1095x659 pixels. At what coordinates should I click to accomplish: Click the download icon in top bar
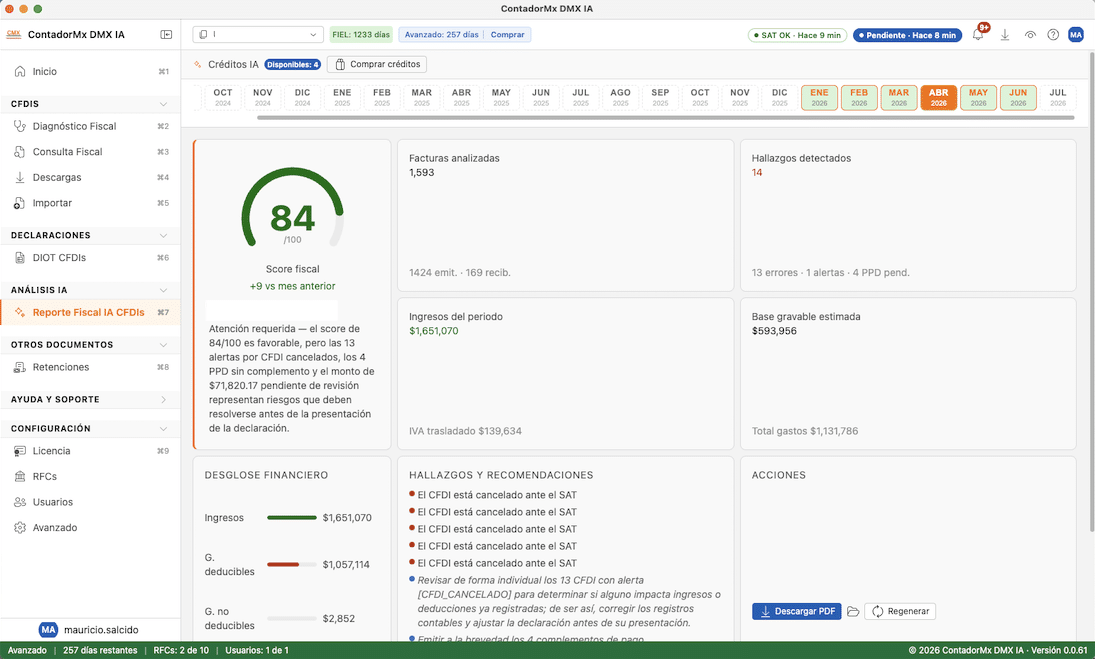tap(1005, 34)
